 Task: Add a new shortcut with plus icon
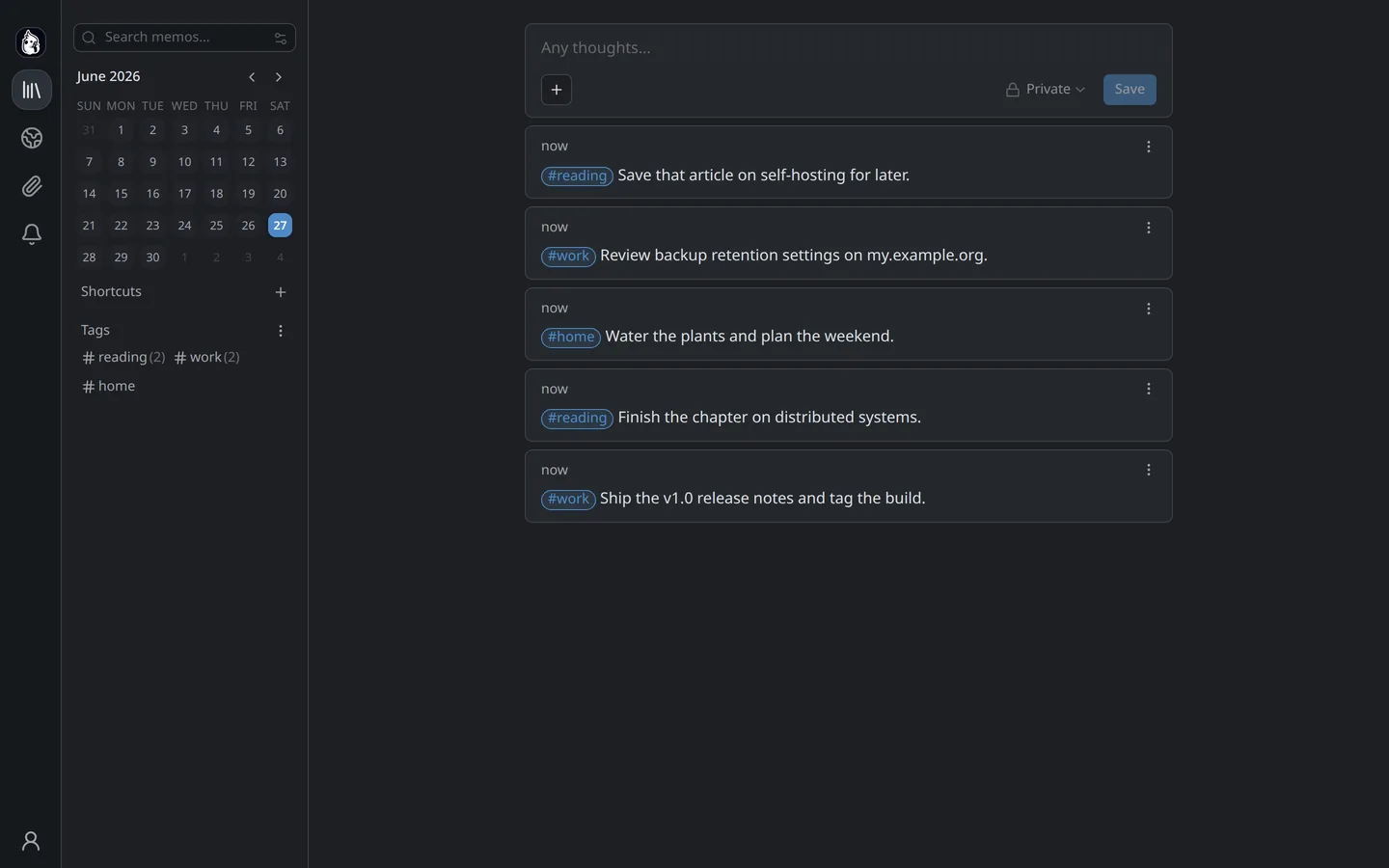[281, 292]
